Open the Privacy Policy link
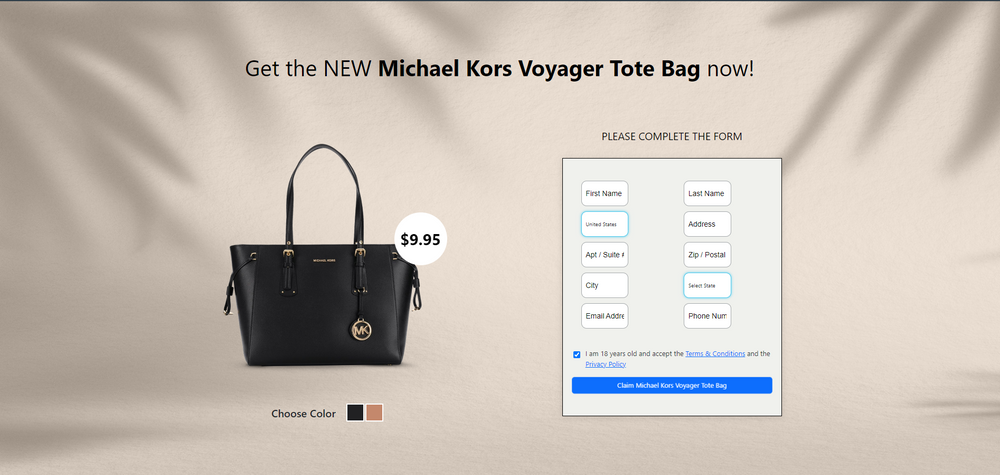 605,364
